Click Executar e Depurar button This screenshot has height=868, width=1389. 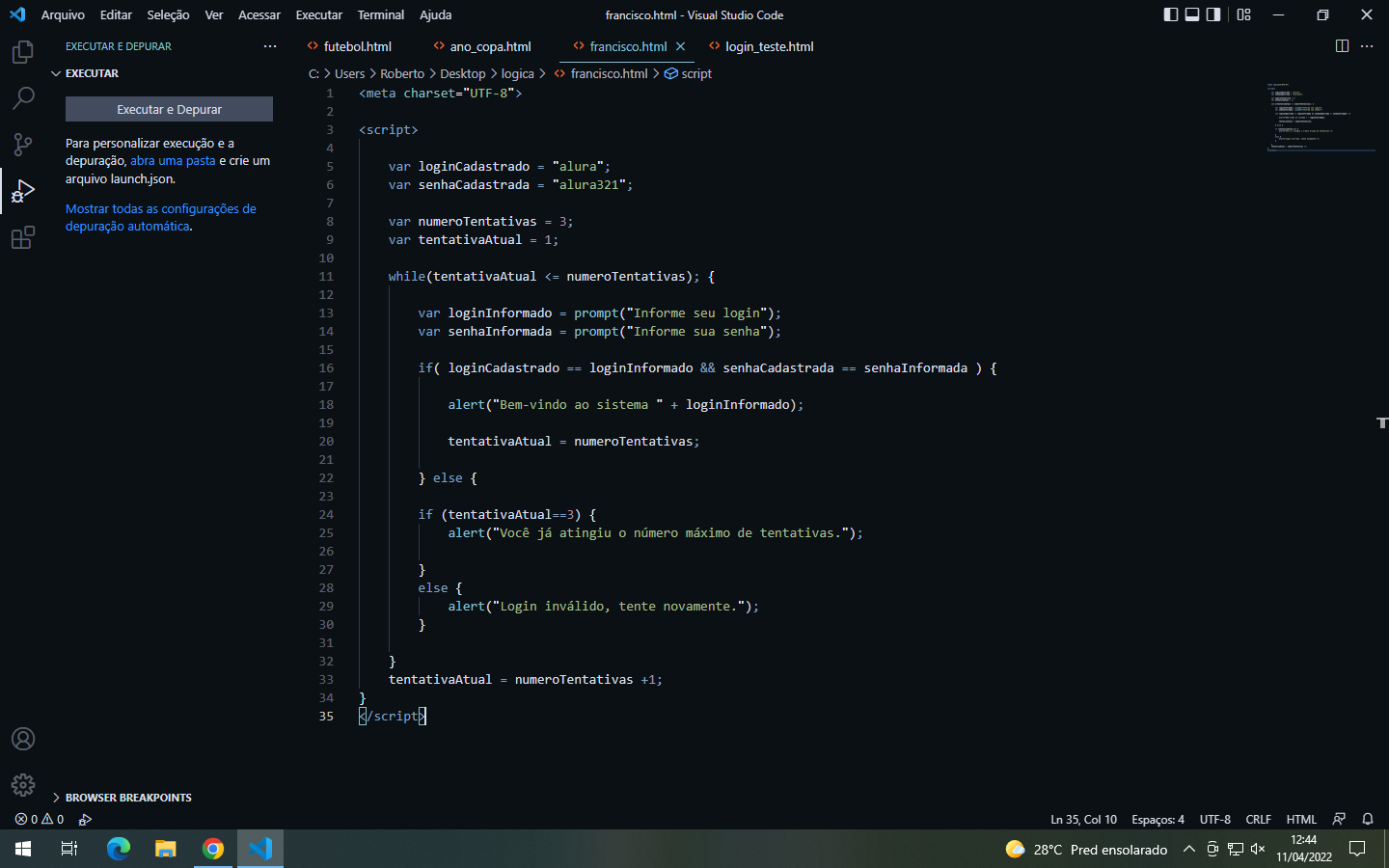[x=169, y=109]
